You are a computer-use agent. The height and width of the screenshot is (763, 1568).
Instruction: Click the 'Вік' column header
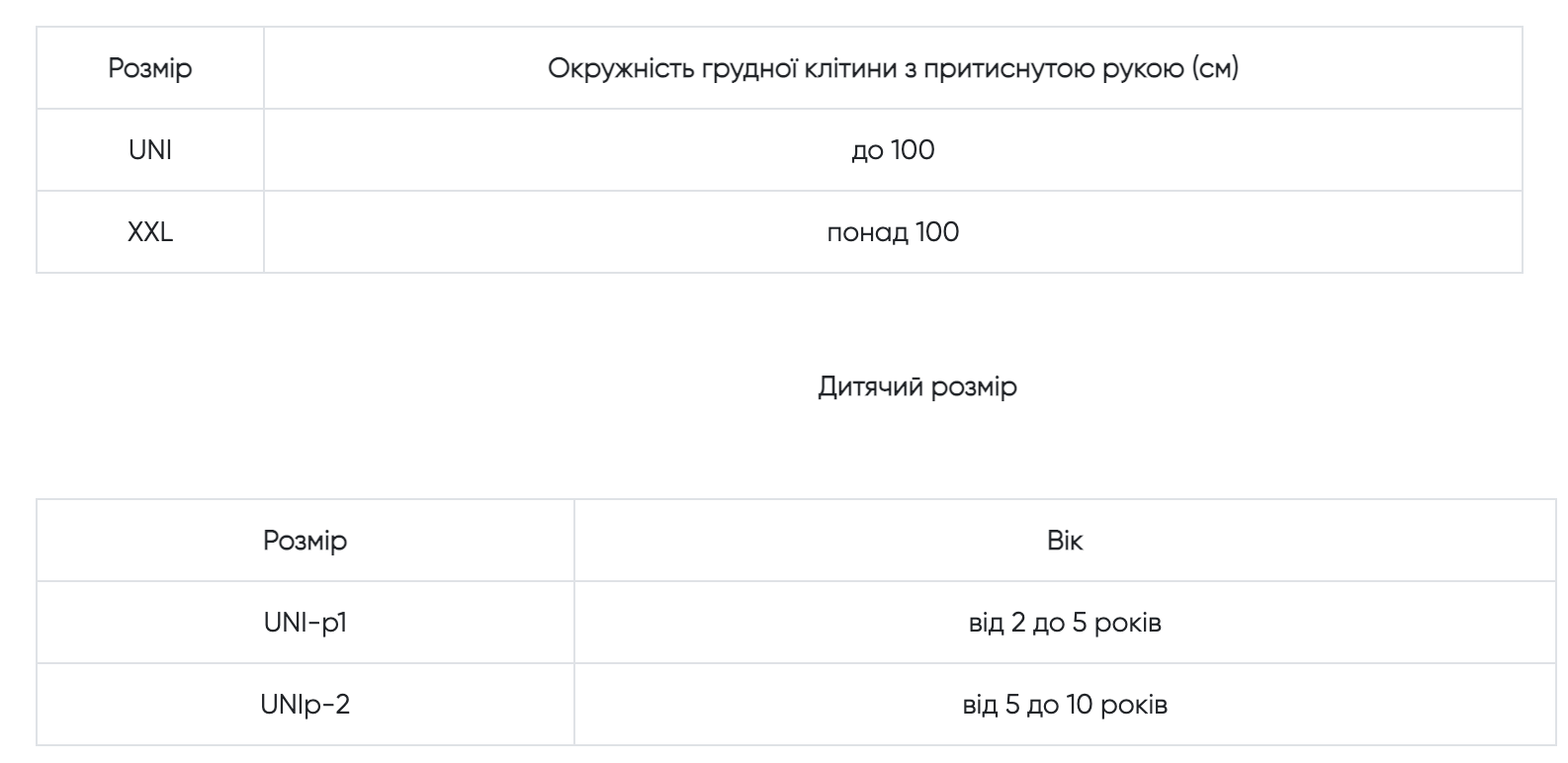coord(1065,541)
